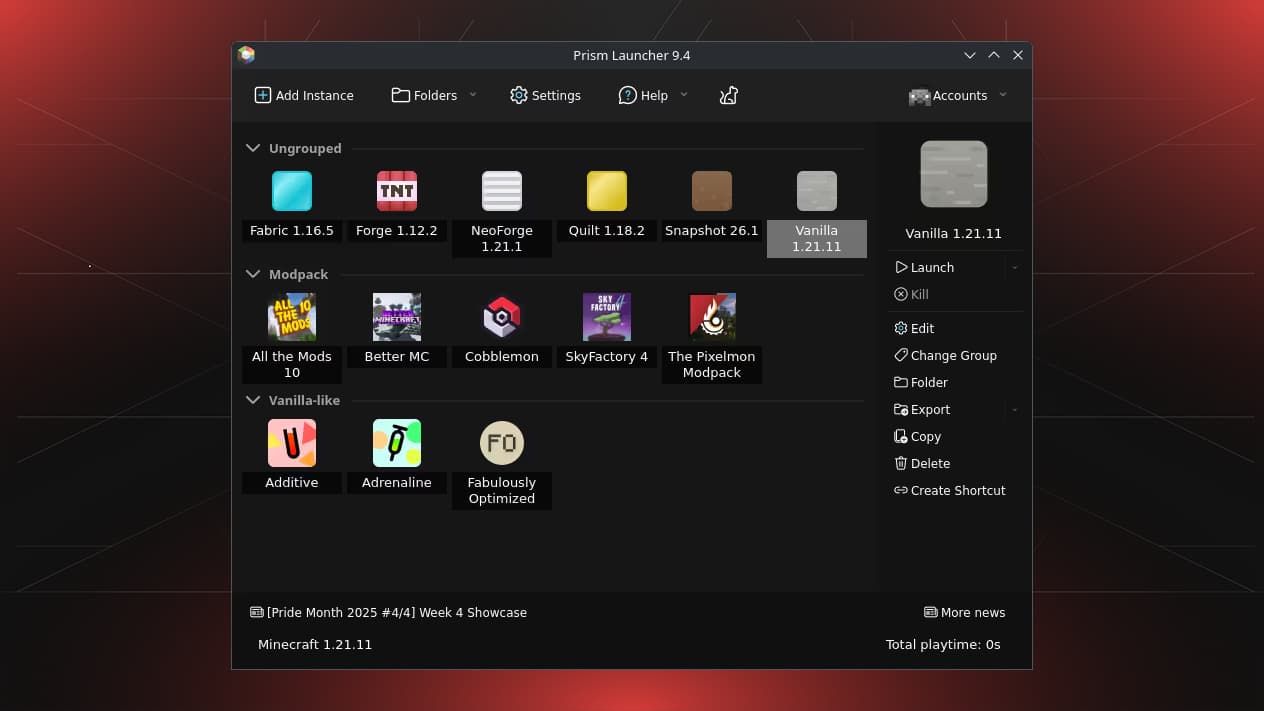Collapse the Ungrouped group
The image size is (1264, 711).
pyautogui.click(x=253, y=148)
